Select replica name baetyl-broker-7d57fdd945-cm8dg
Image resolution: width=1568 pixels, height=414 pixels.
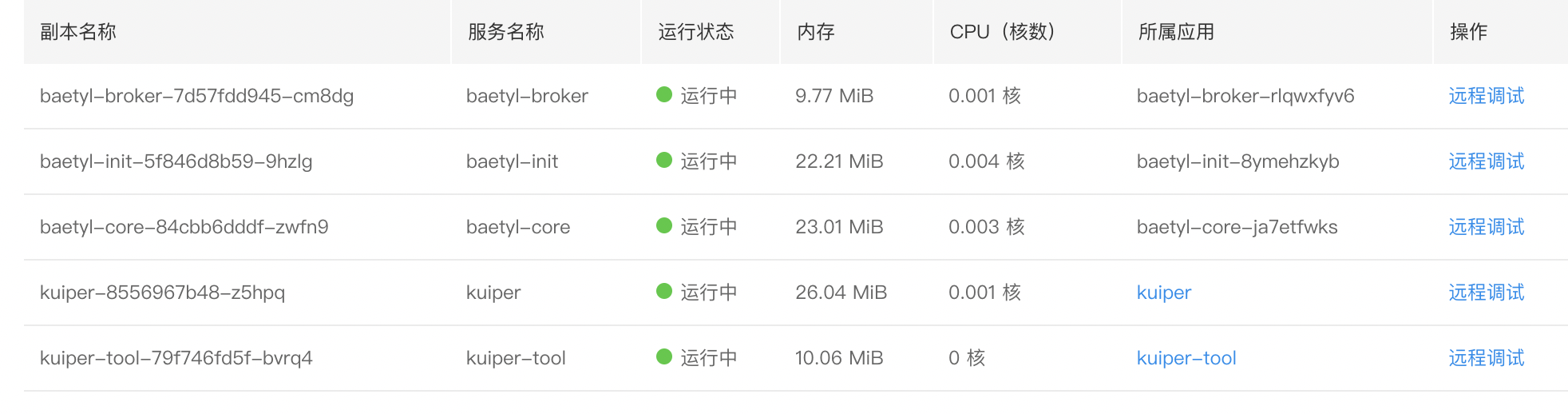[x=196, y=96]
